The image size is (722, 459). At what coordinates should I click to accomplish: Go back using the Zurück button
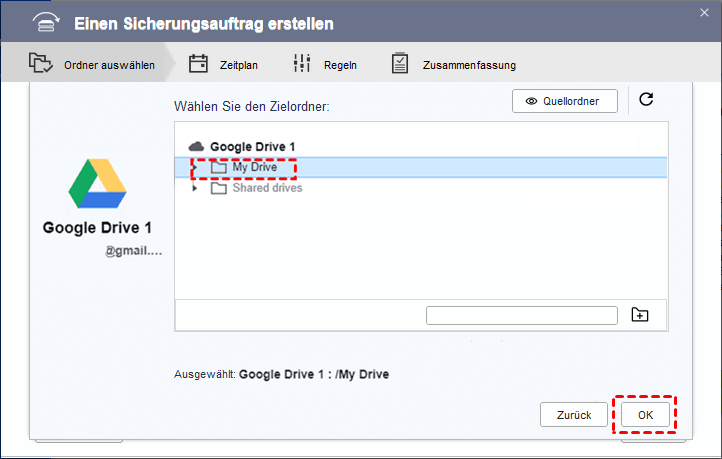click(x=574, y=414)
